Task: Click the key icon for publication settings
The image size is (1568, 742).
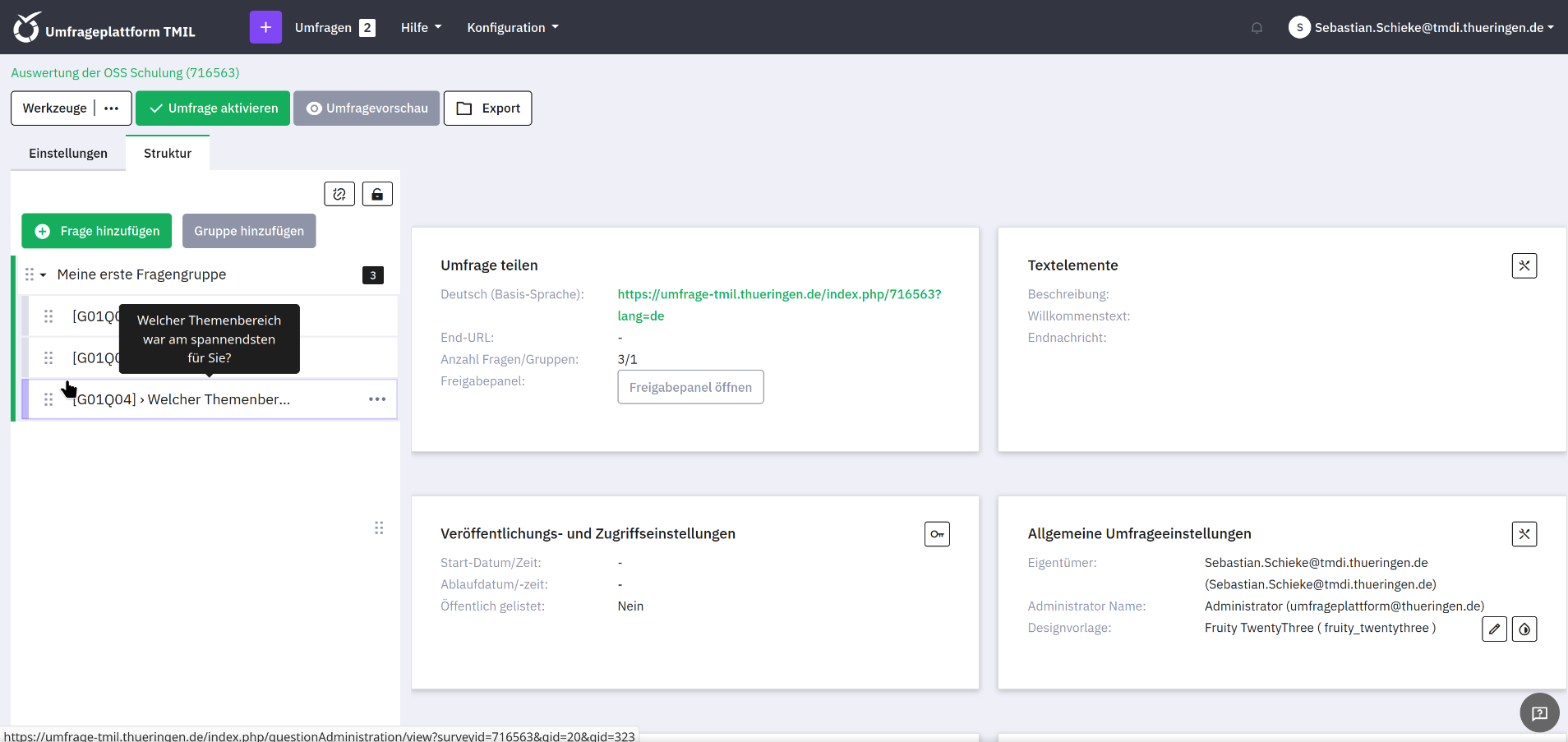Action: (x=937, y=534)
